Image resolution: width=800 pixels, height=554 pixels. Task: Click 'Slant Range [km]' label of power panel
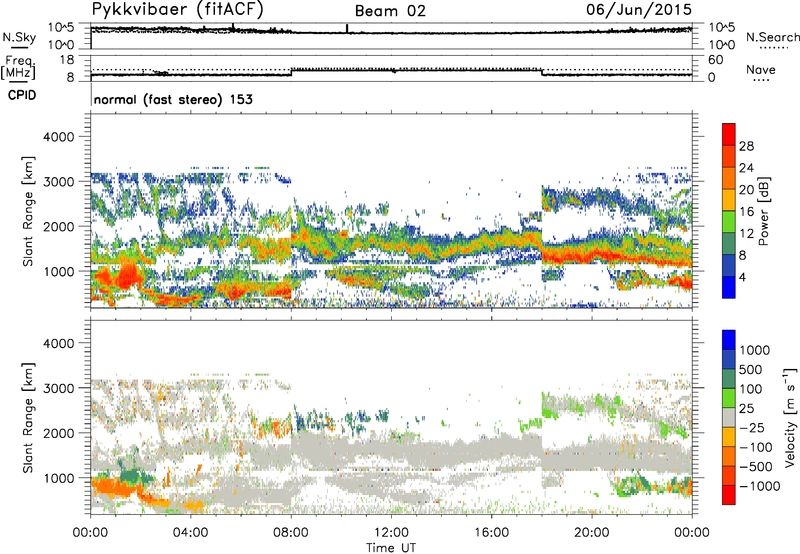pyautogui.click(x=28, y=211)
